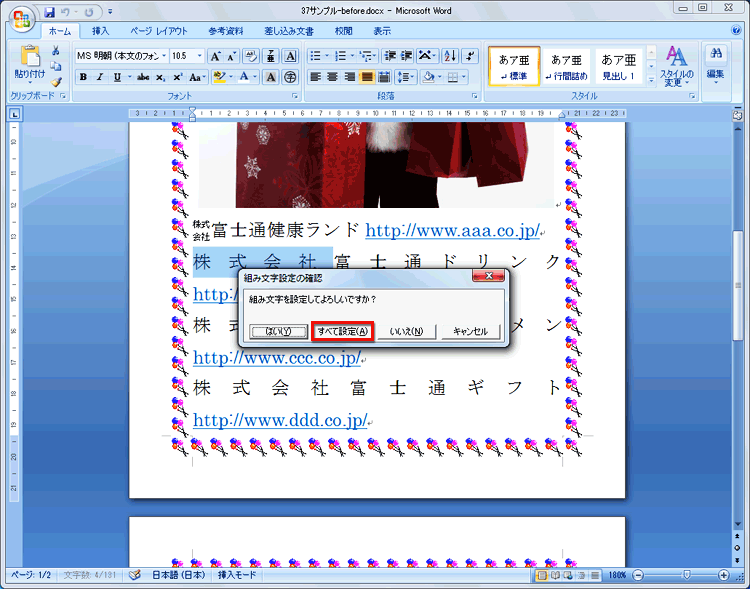Toggle strikethrough formatting
Image resolution: width=750 pixels, height=589 pixels.
tap(143, 77)
